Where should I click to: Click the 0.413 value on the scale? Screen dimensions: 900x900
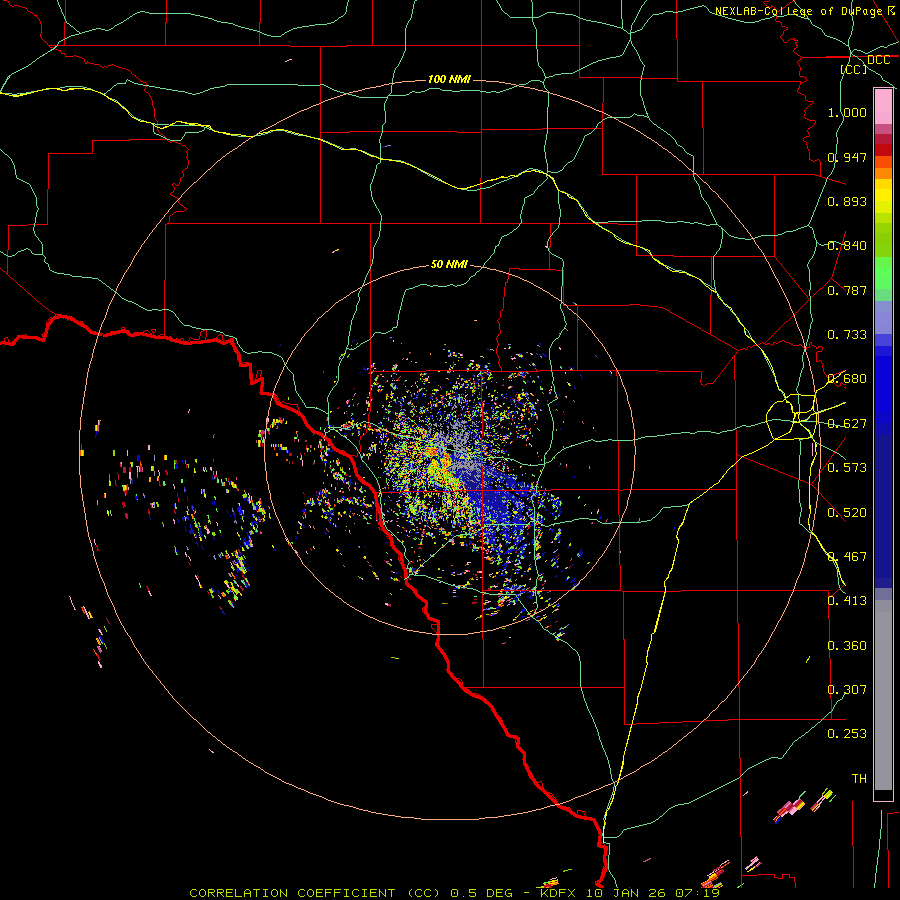[x=847, y=601]
